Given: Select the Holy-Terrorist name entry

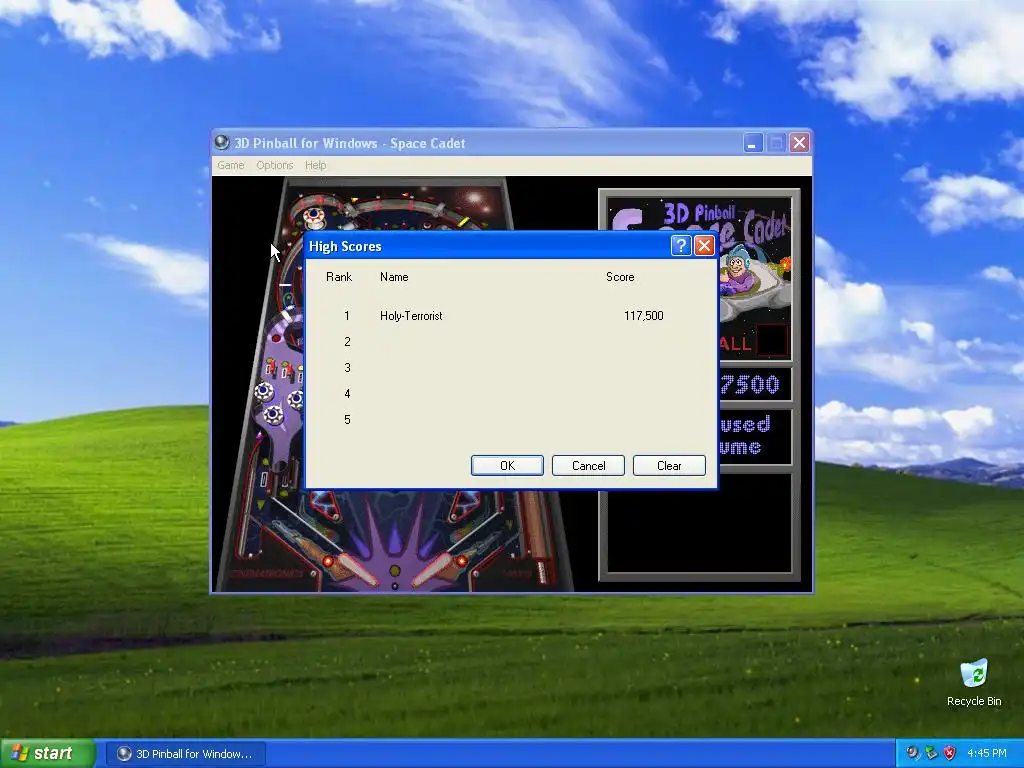Looking at the screenshot, I should point(411,315).
